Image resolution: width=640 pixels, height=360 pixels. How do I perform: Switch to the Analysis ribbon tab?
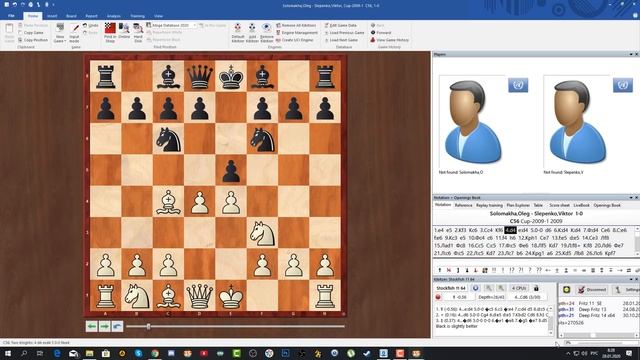click(x=113, y=16)
